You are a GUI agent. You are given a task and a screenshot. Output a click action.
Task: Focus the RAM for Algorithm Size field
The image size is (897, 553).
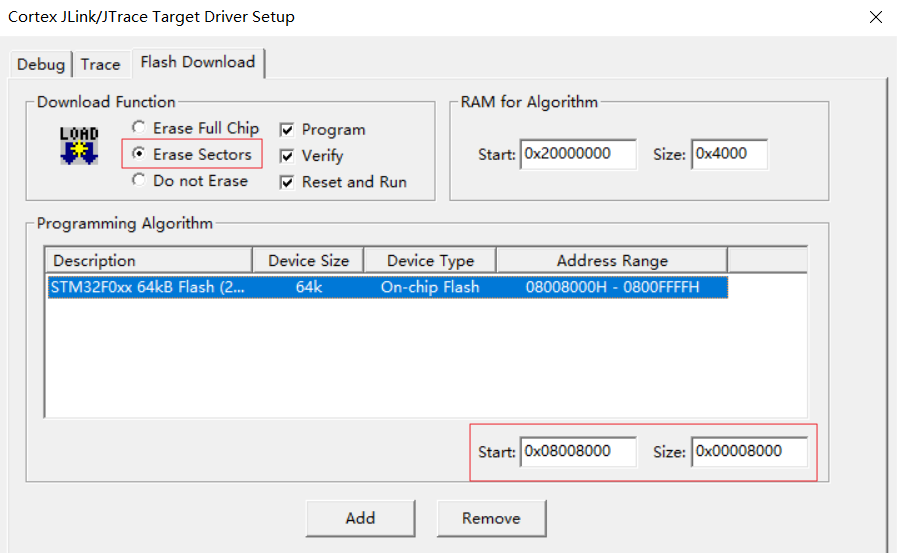pos(729,154)
